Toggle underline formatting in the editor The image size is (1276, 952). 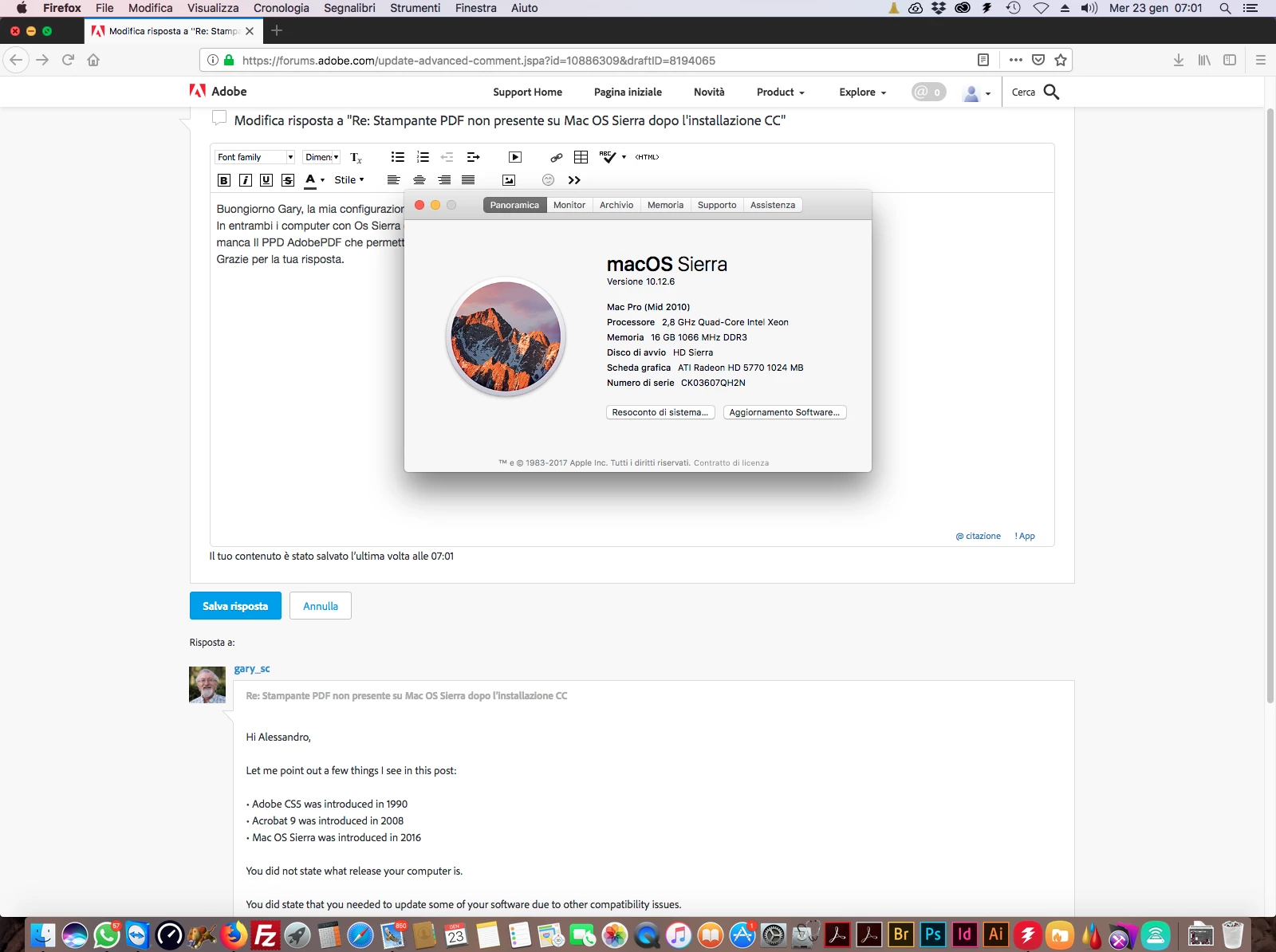click(266, 180)
